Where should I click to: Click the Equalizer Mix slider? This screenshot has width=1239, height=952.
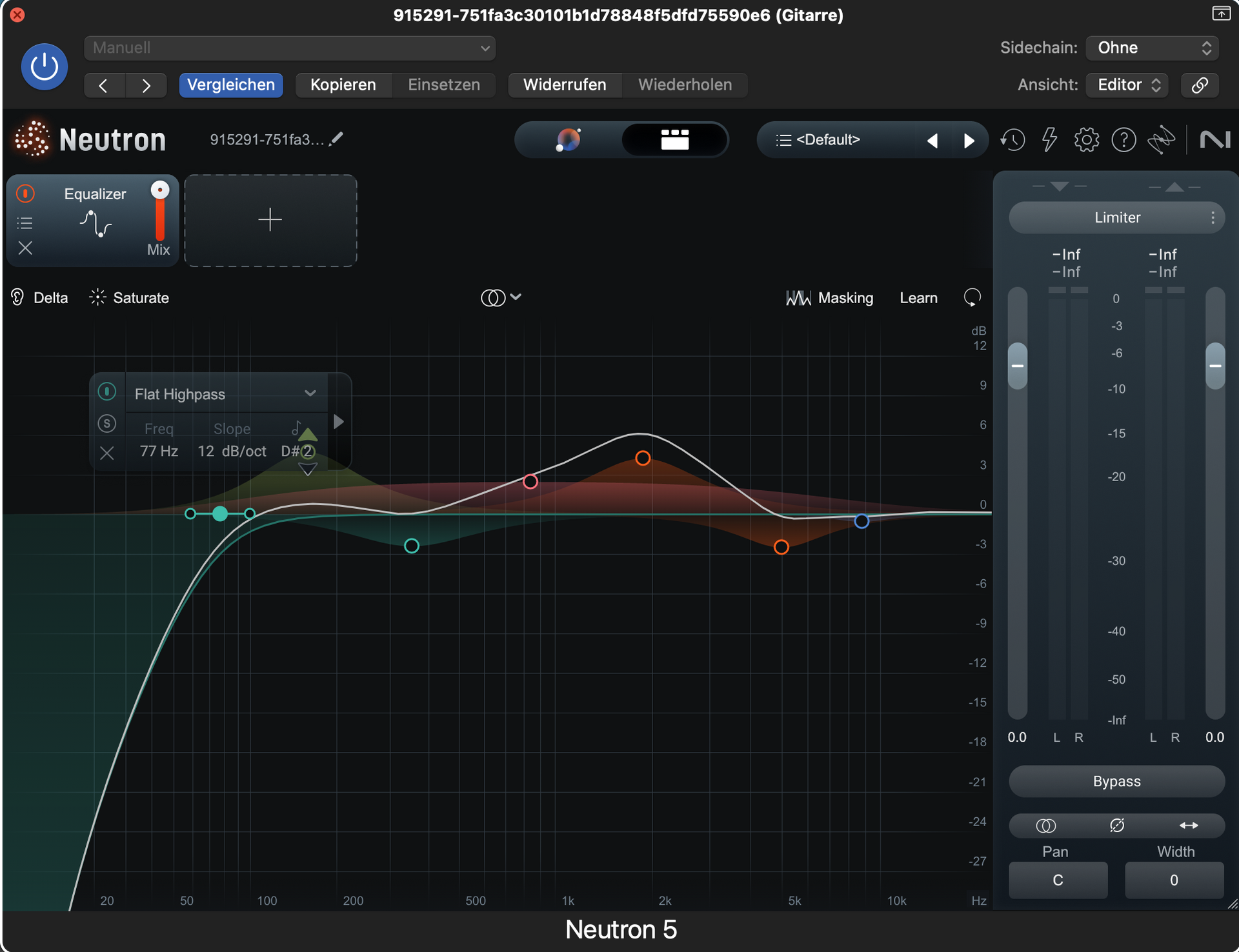click(159, 214)
